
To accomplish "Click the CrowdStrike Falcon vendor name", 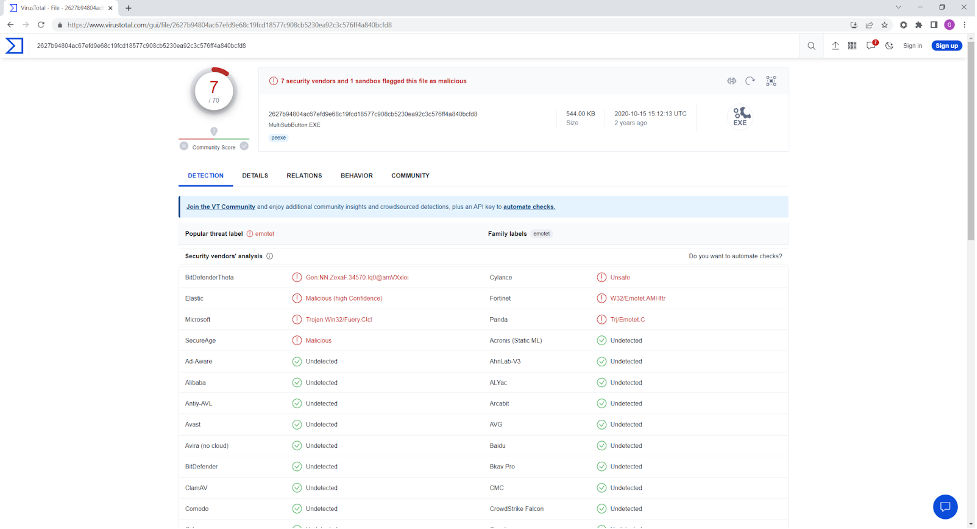I will (517, 509).
